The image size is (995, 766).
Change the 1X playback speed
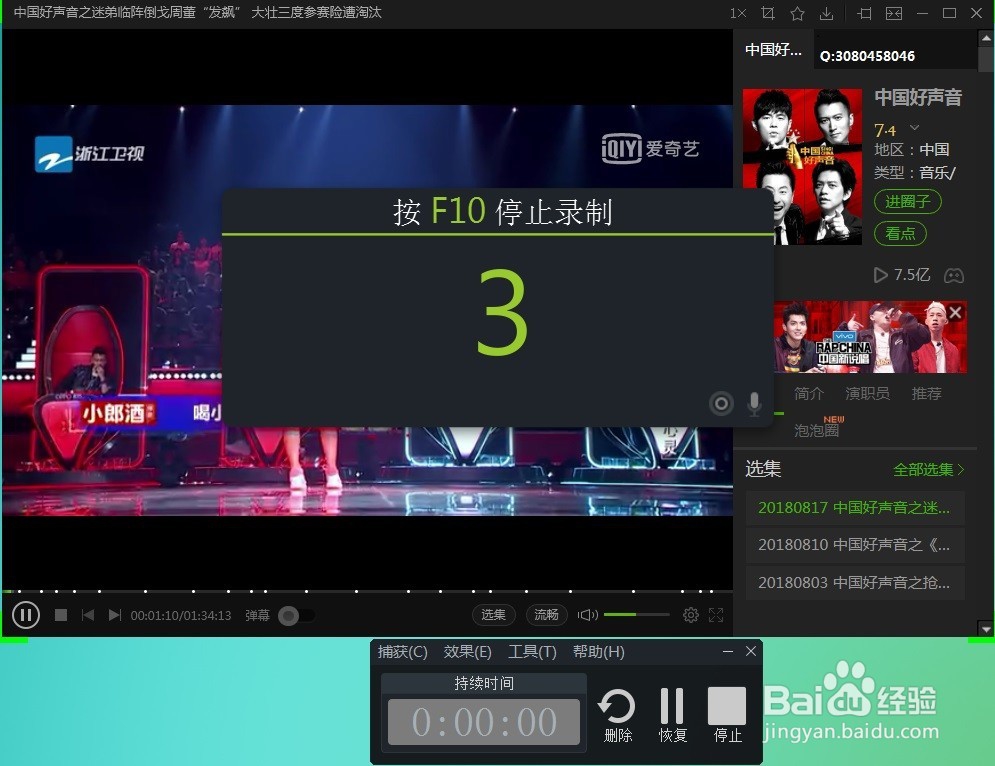[737, 13]
